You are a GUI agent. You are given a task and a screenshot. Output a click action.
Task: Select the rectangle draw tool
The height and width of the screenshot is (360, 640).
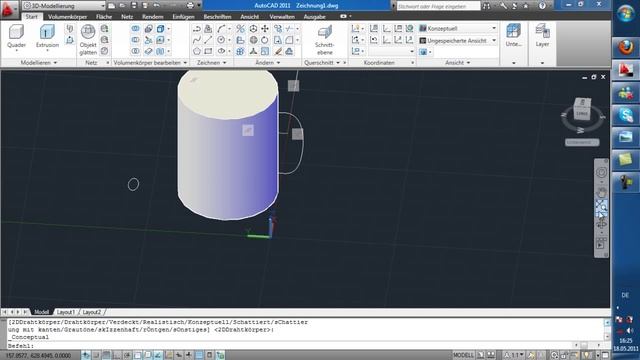(208, 51)
